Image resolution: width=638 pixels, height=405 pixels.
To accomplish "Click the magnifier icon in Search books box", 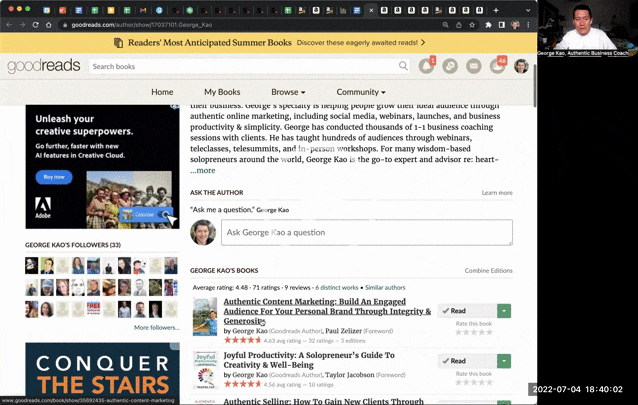I will coord(403,66).
